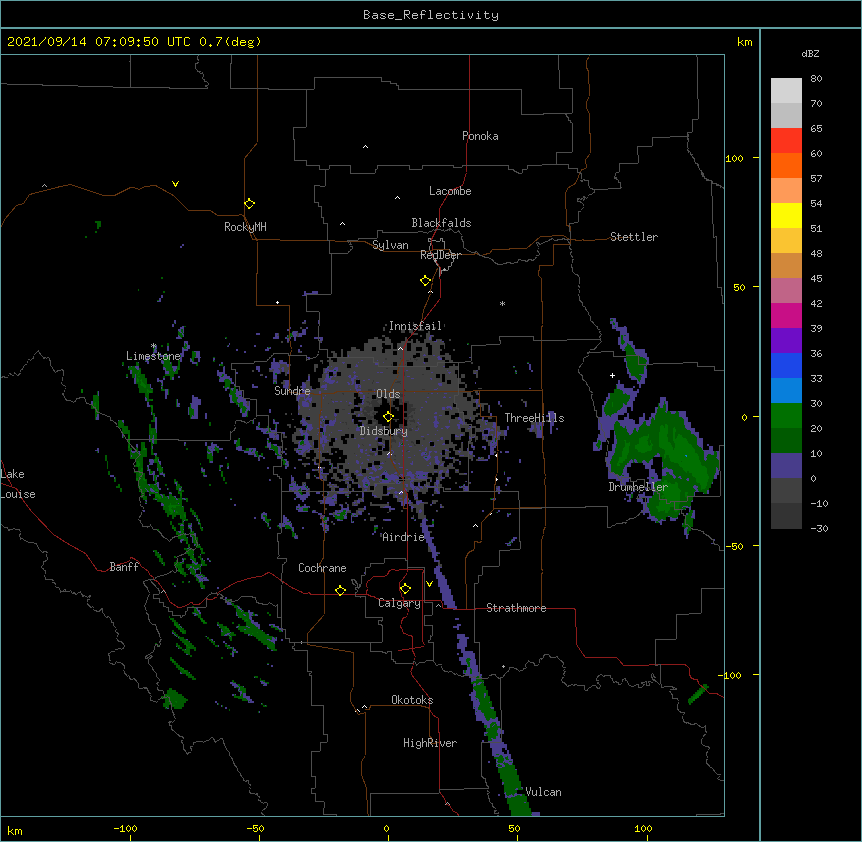Viewport: 862px width, 842px height.
Task: Click the Base_Reflectivity title
Action: (431, 15)
